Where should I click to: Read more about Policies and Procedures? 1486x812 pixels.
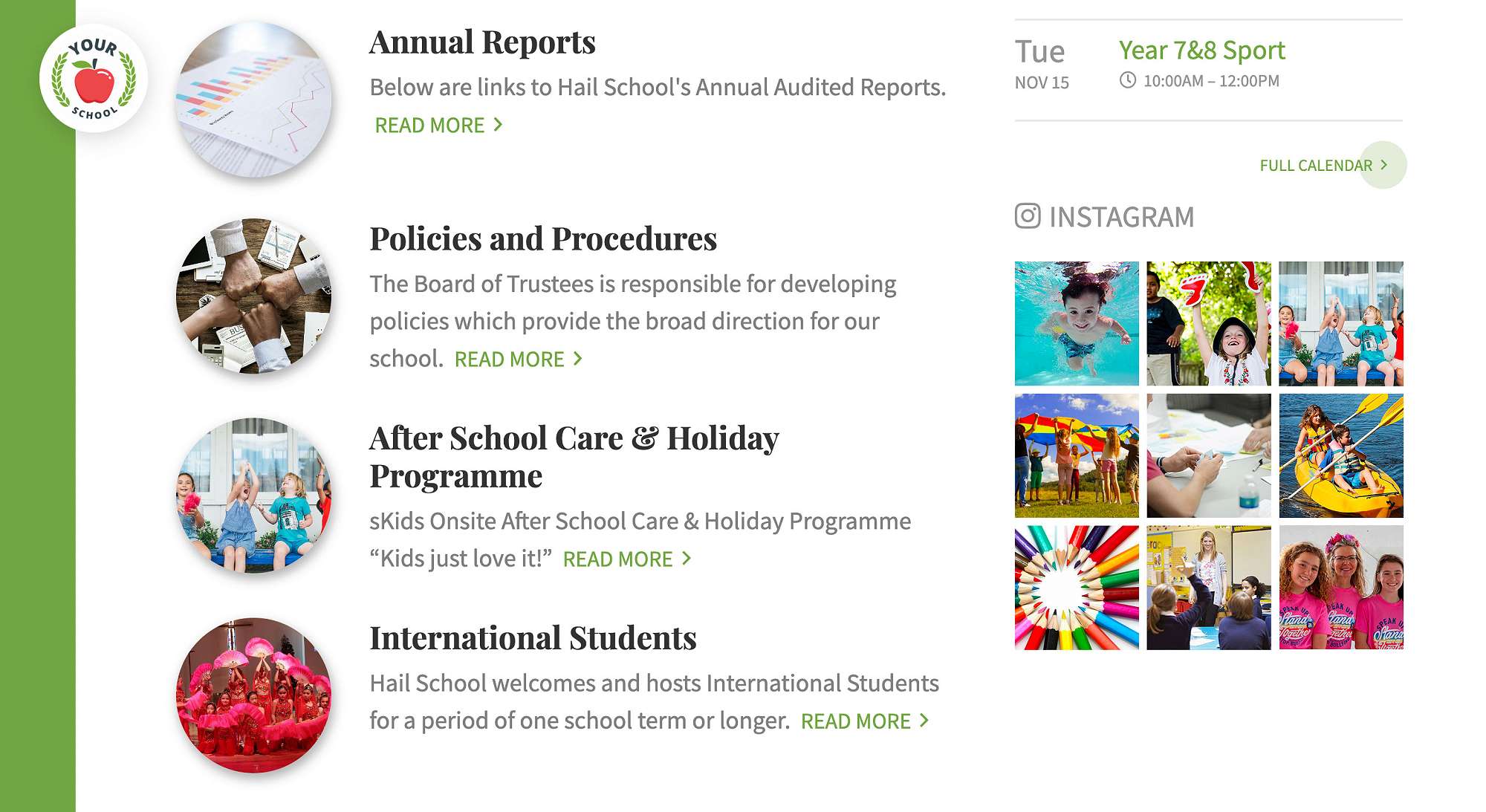coord(518,360)
